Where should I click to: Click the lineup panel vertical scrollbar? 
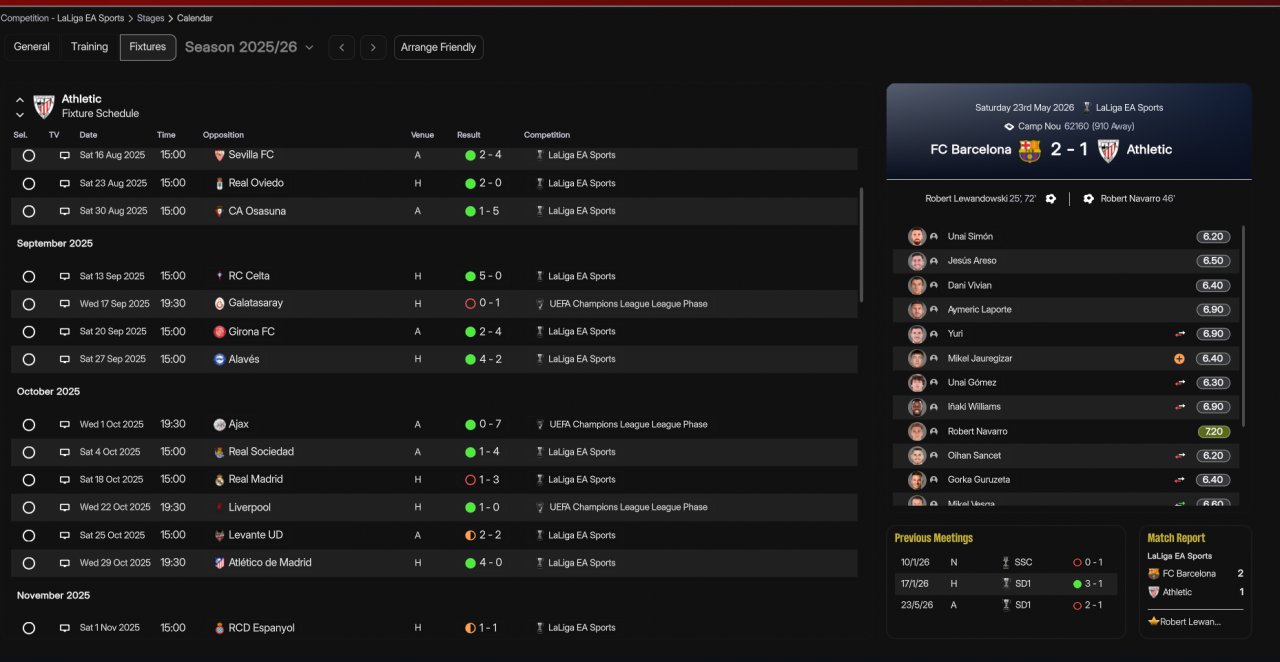click(x=1244, y=325)
